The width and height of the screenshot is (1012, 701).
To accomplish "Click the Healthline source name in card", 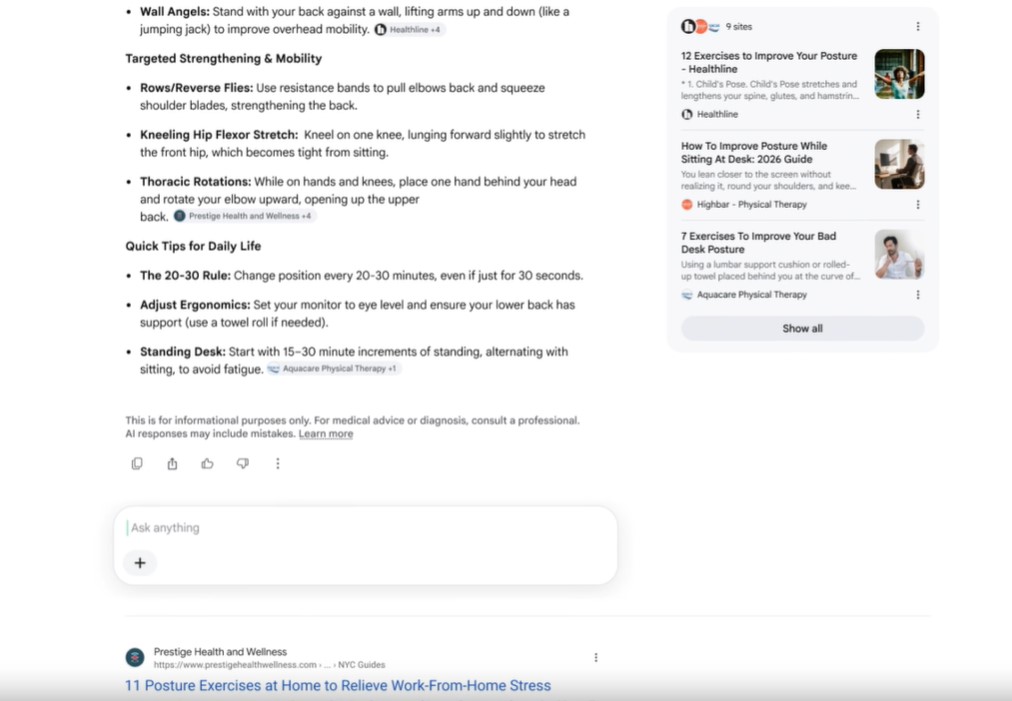I will click(x=717, y=114).
